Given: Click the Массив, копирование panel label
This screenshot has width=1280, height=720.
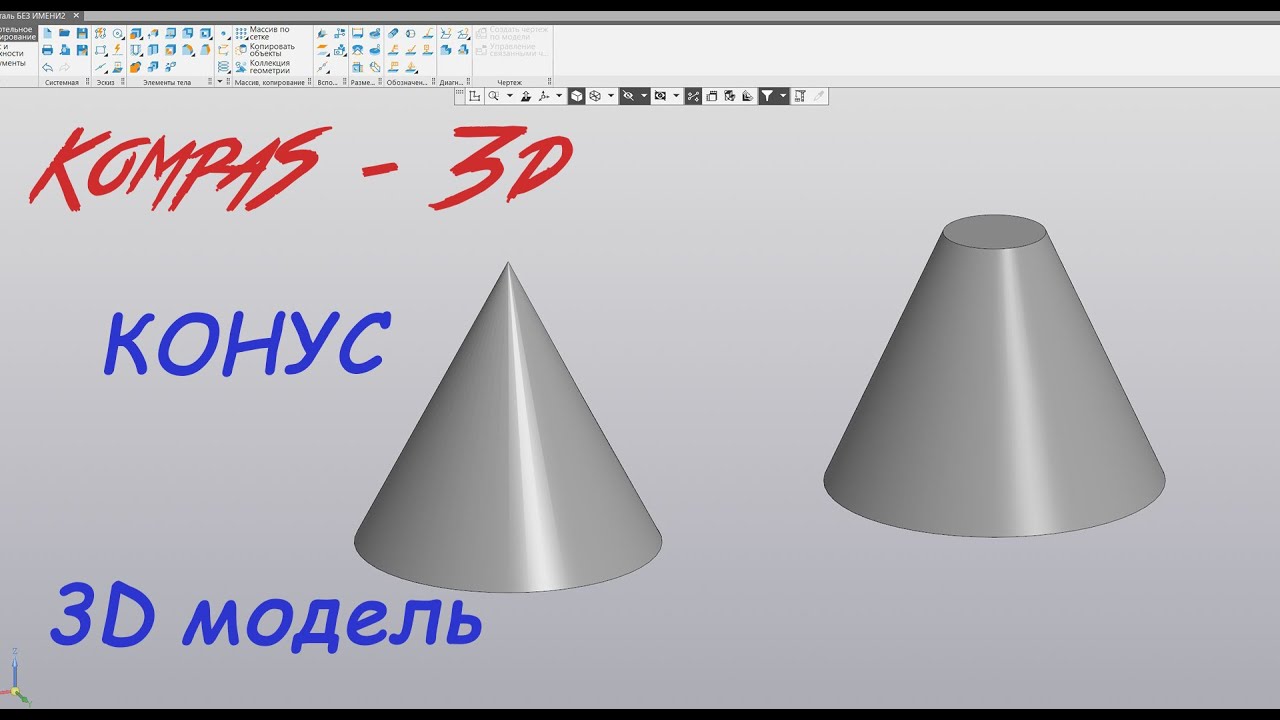Looking at the screenshot, I should pyautogui.click(x=269, y=82).
